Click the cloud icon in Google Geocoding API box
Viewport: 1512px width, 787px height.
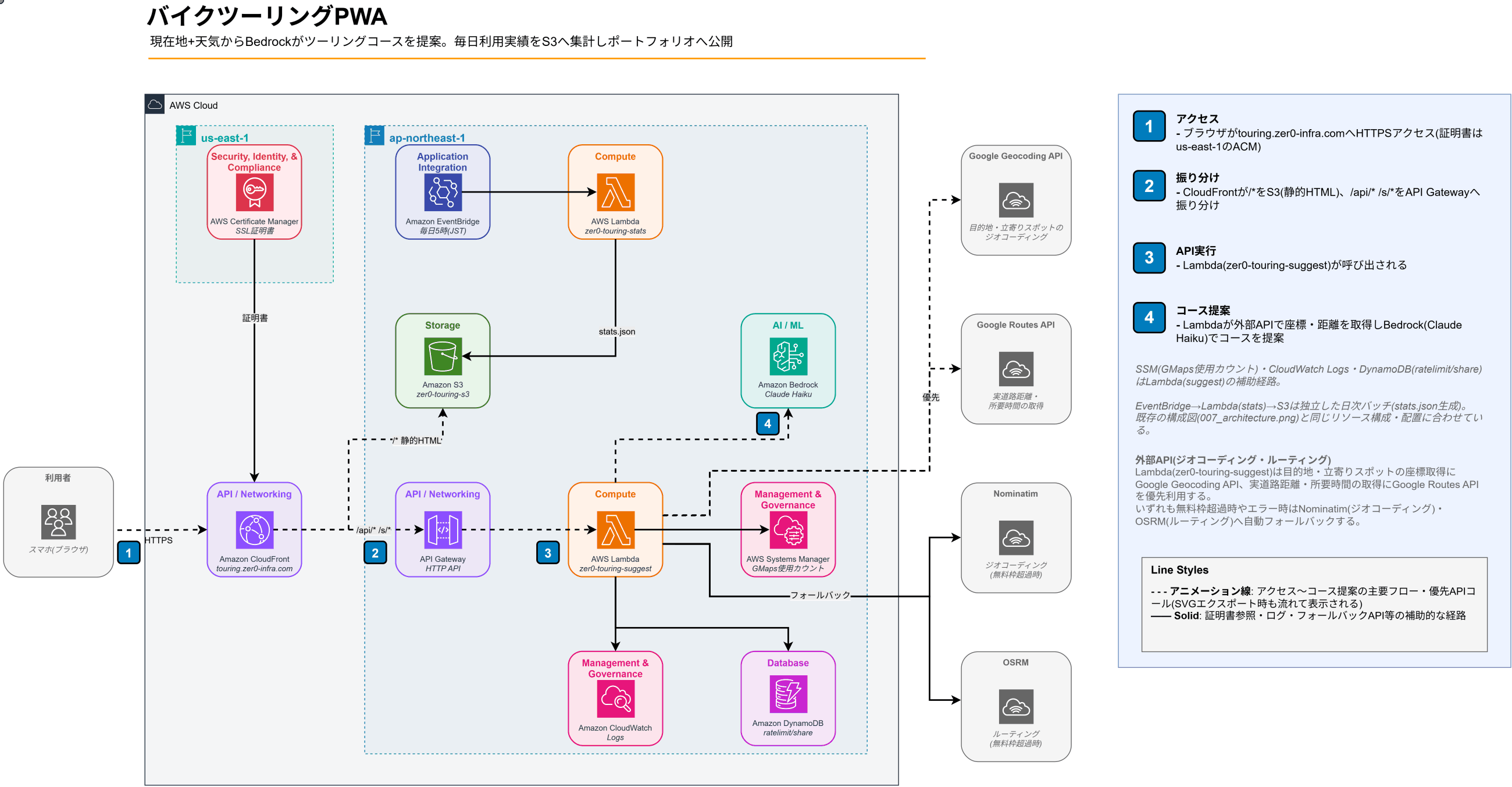[1016, 200]
